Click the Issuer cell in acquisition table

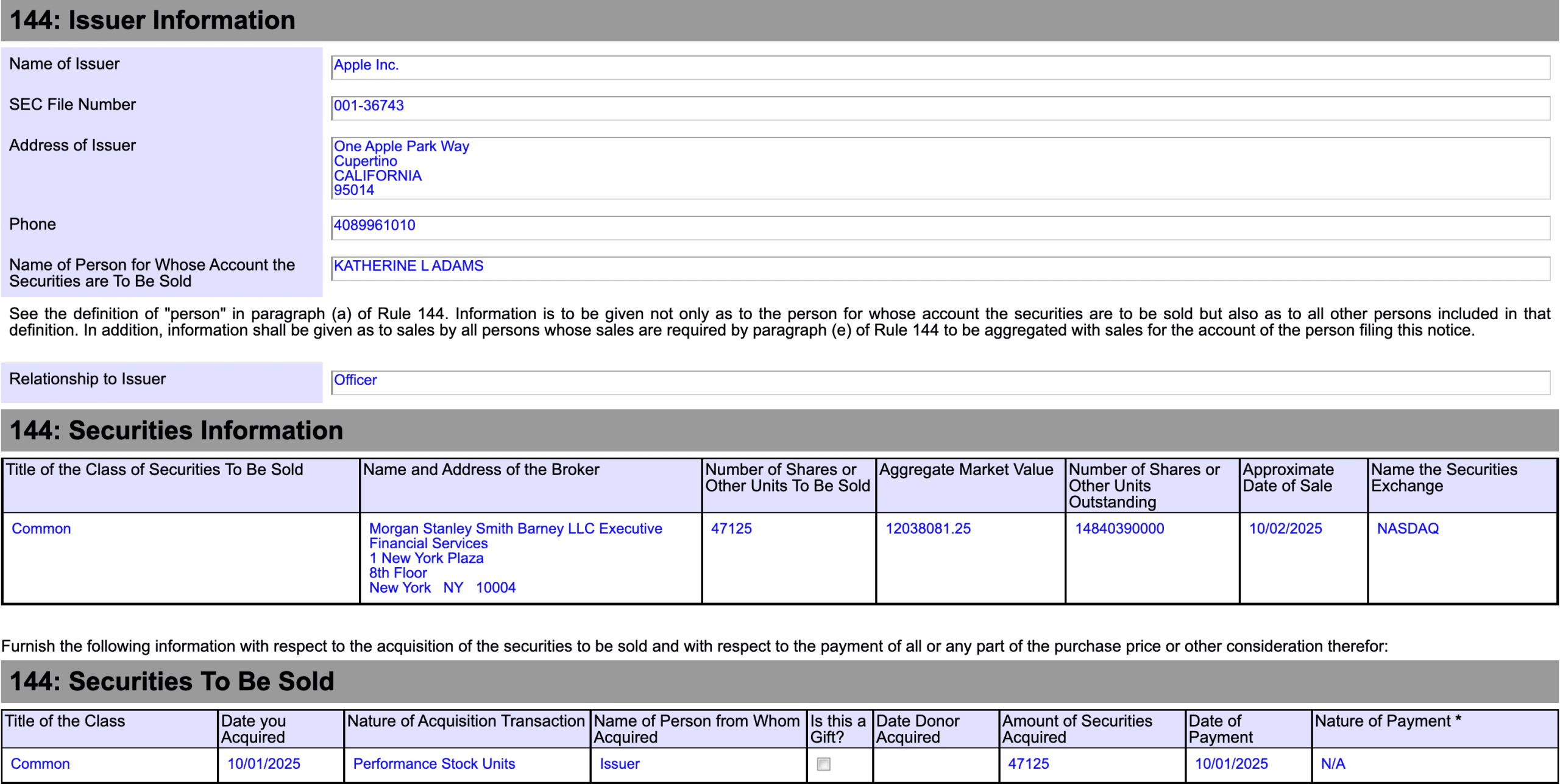619,764
